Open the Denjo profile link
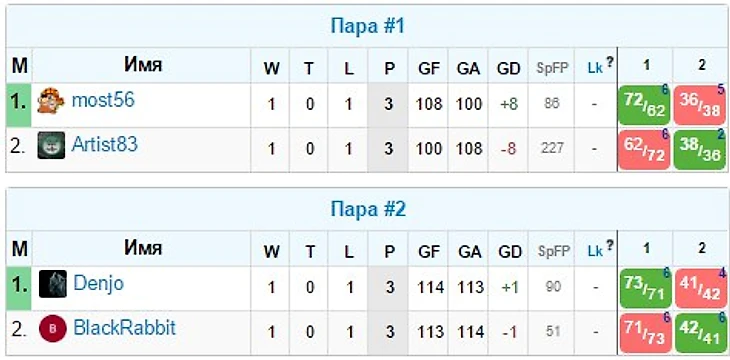 tap(99, 283)
